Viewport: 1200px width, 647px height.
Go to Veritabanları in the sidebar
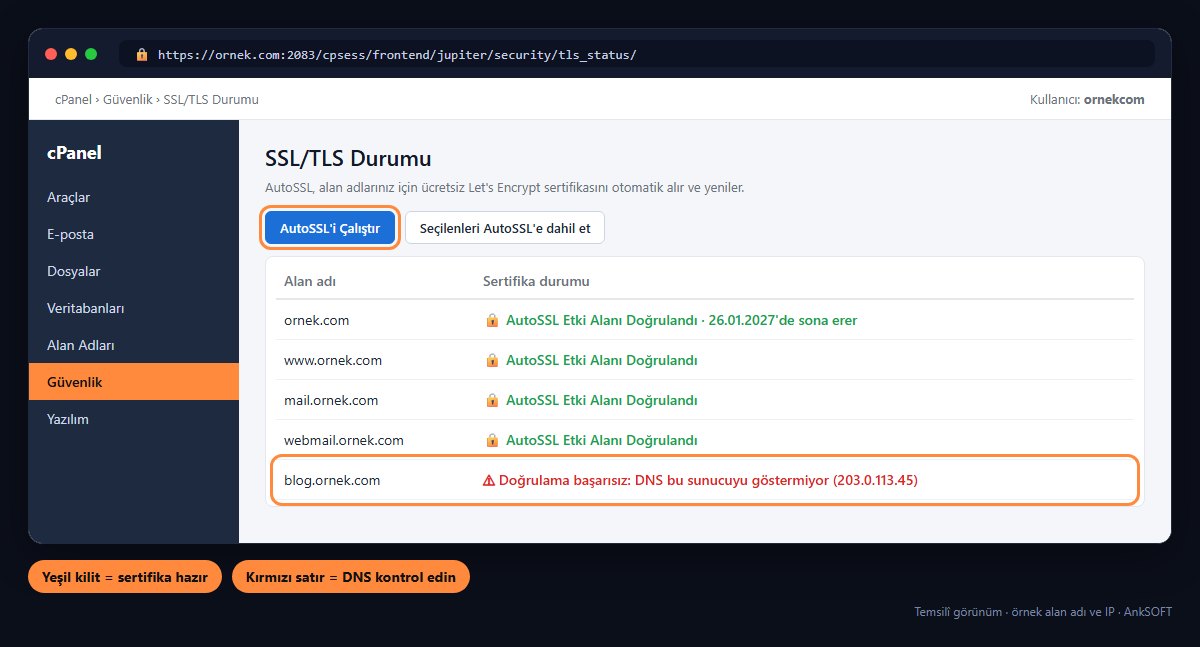(134, 308)
